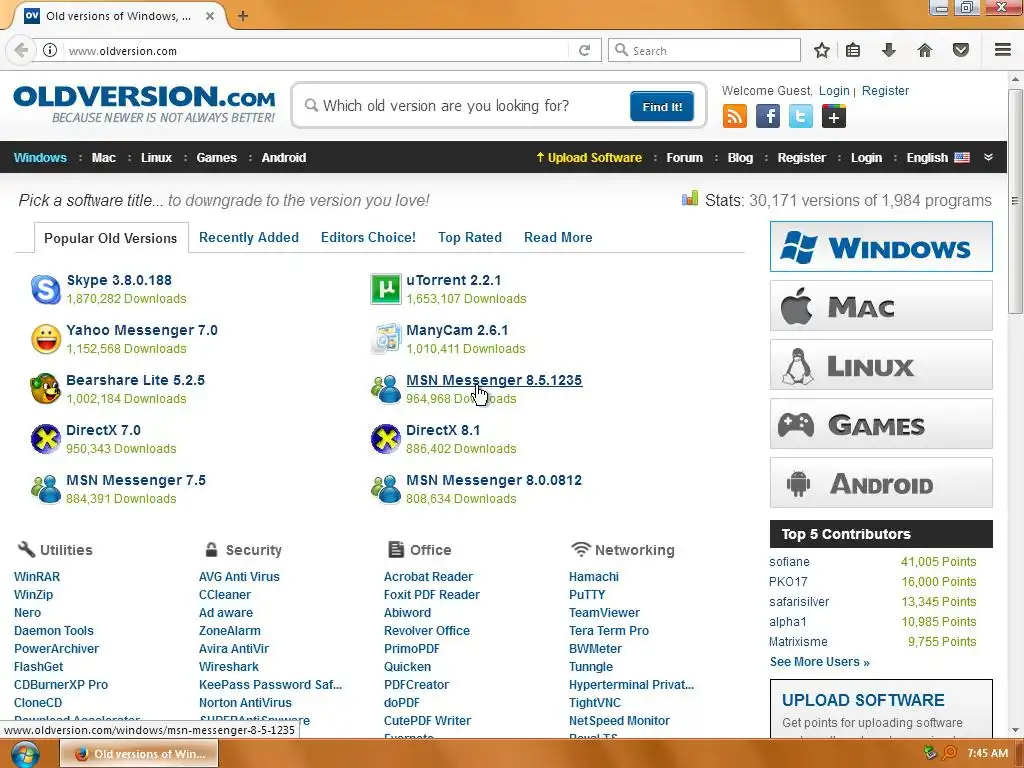Click the Register link beside Welcome Guest

click(885, 91)
